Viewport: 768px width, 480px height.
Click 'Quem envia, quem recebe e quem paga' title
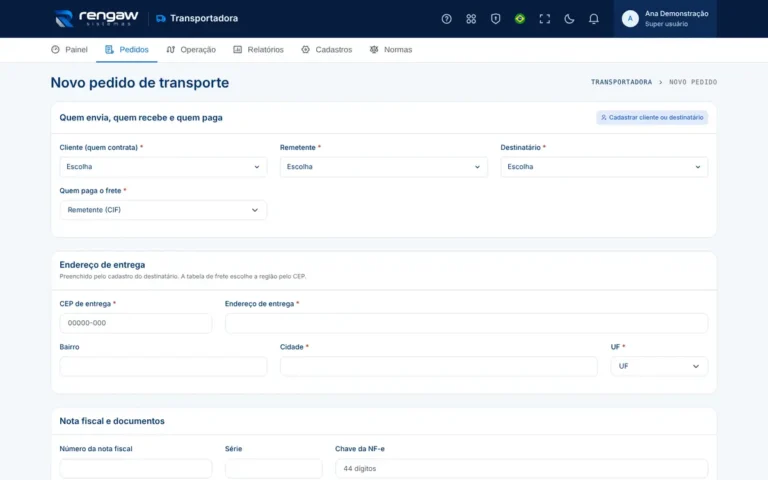pyautogui.click(x=141, y=118)
